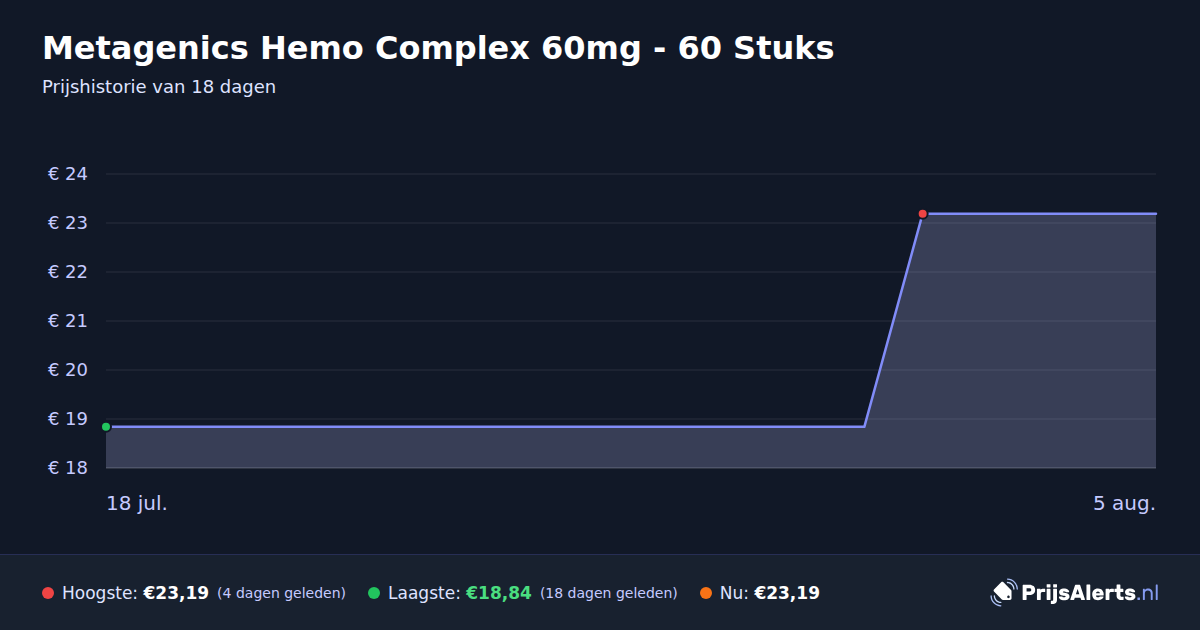Viewport: 1200px width, 630px height.
Task: Click the € 18 axis label
Action: point(68,468)
